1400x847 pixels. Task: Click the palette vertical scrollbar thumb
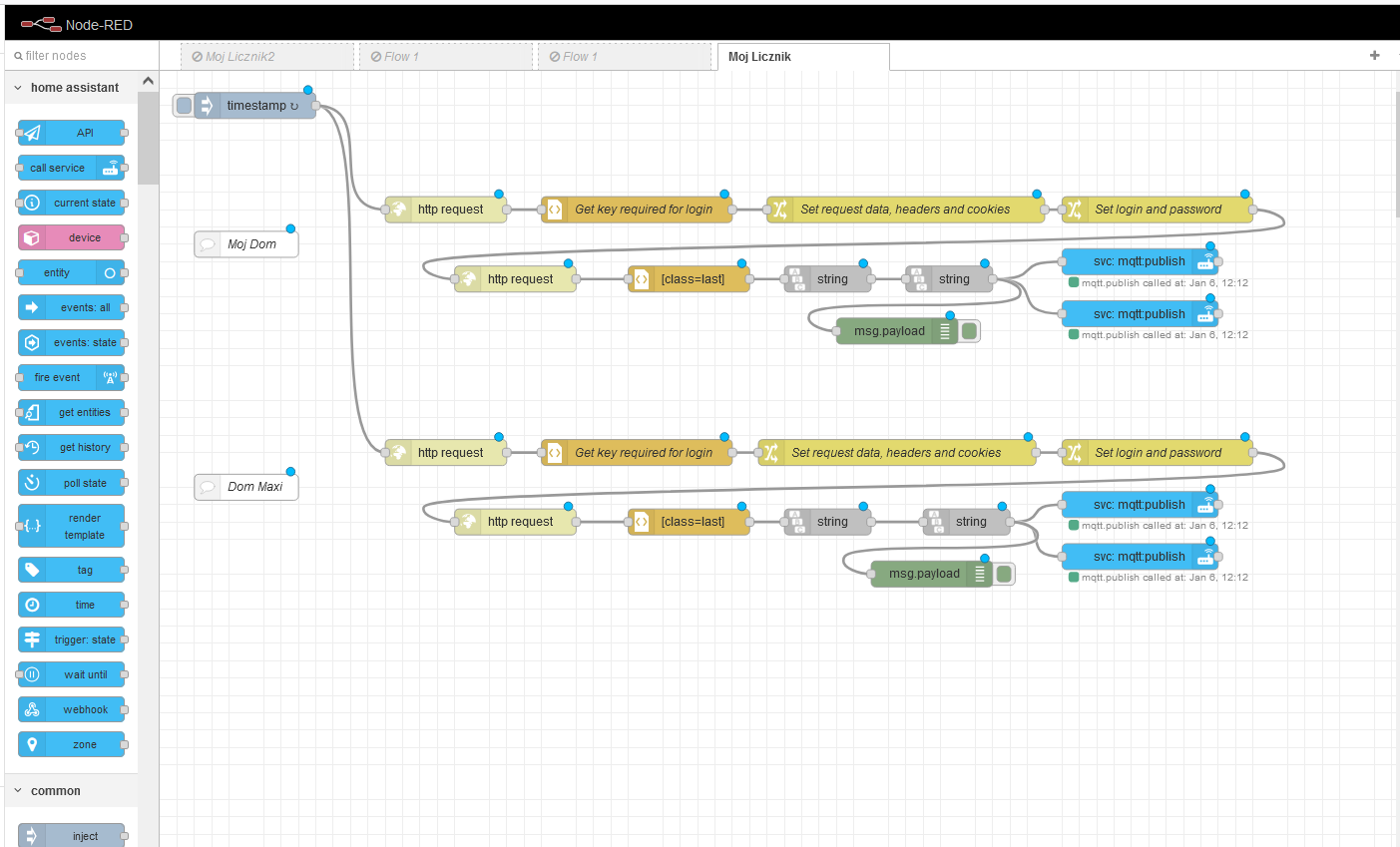pyautogui.click(x=148, y=138)
